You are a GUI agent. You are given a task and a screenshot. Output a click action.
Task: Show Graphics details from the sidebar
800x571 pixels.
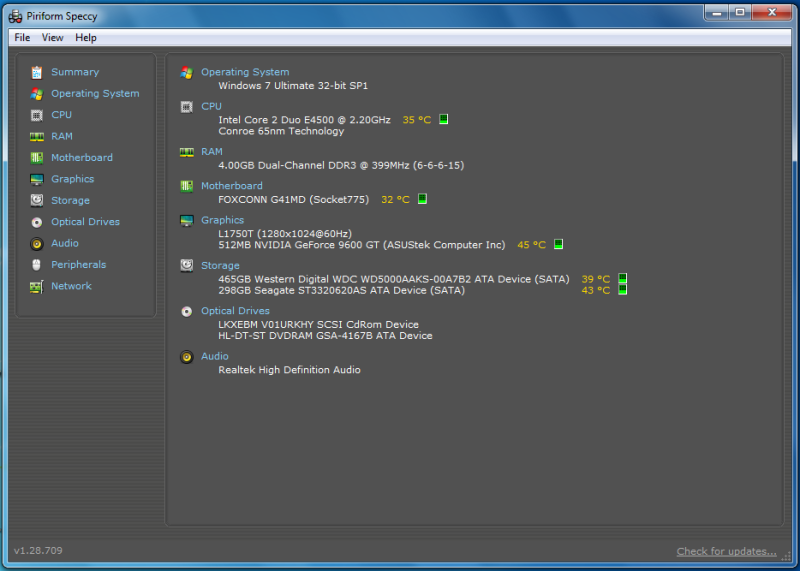(x=72, y=180)
